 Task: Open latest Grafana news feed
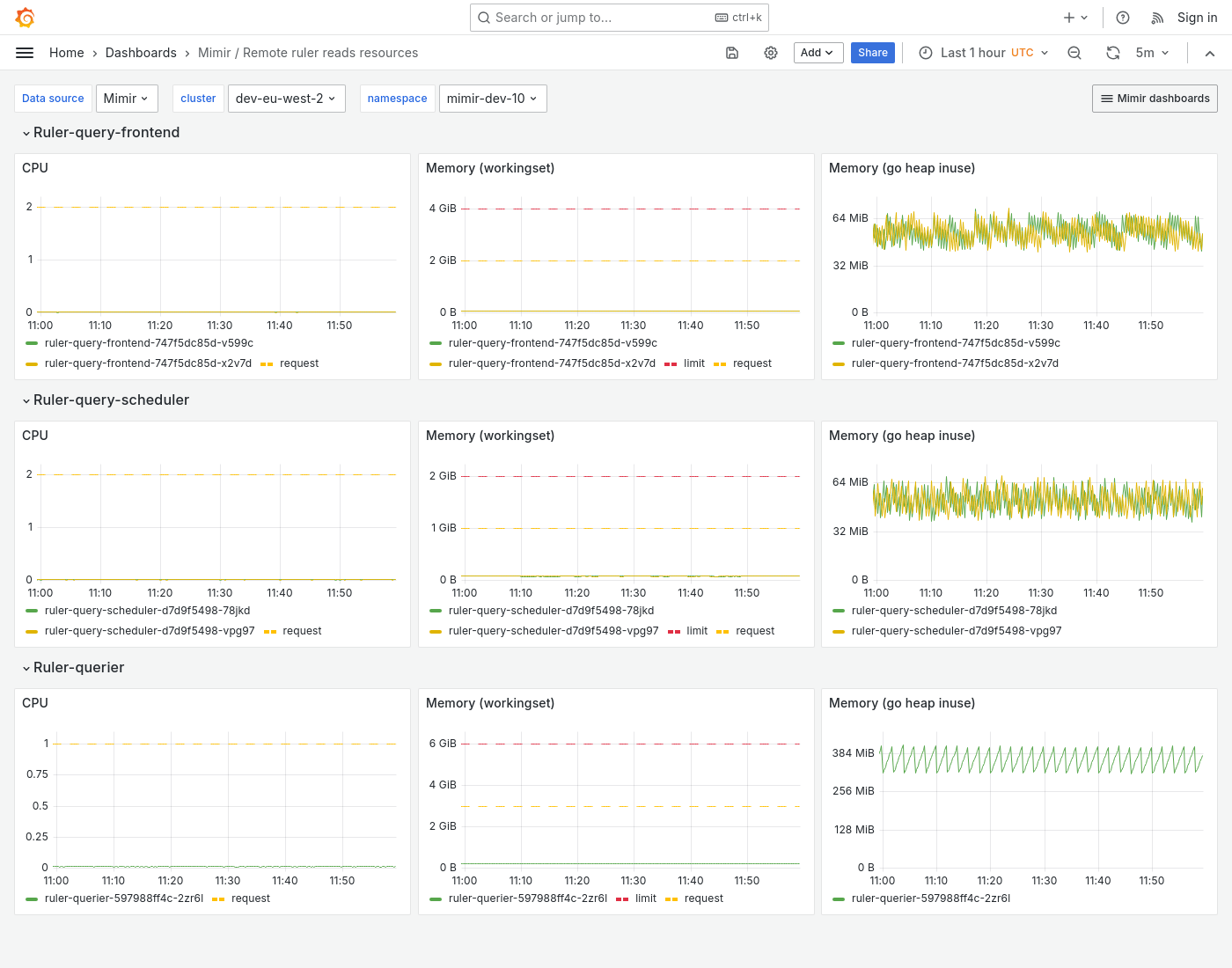tap(1157, 17)
